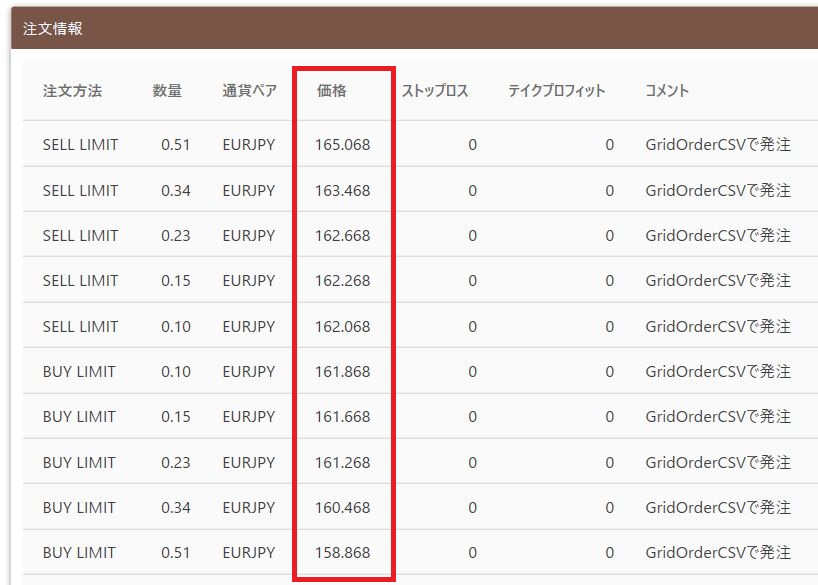Click quantity 0.15 in the 161.668 row
Image resolution: width=818 pixels, height=585 pixels.
point(175,417)
